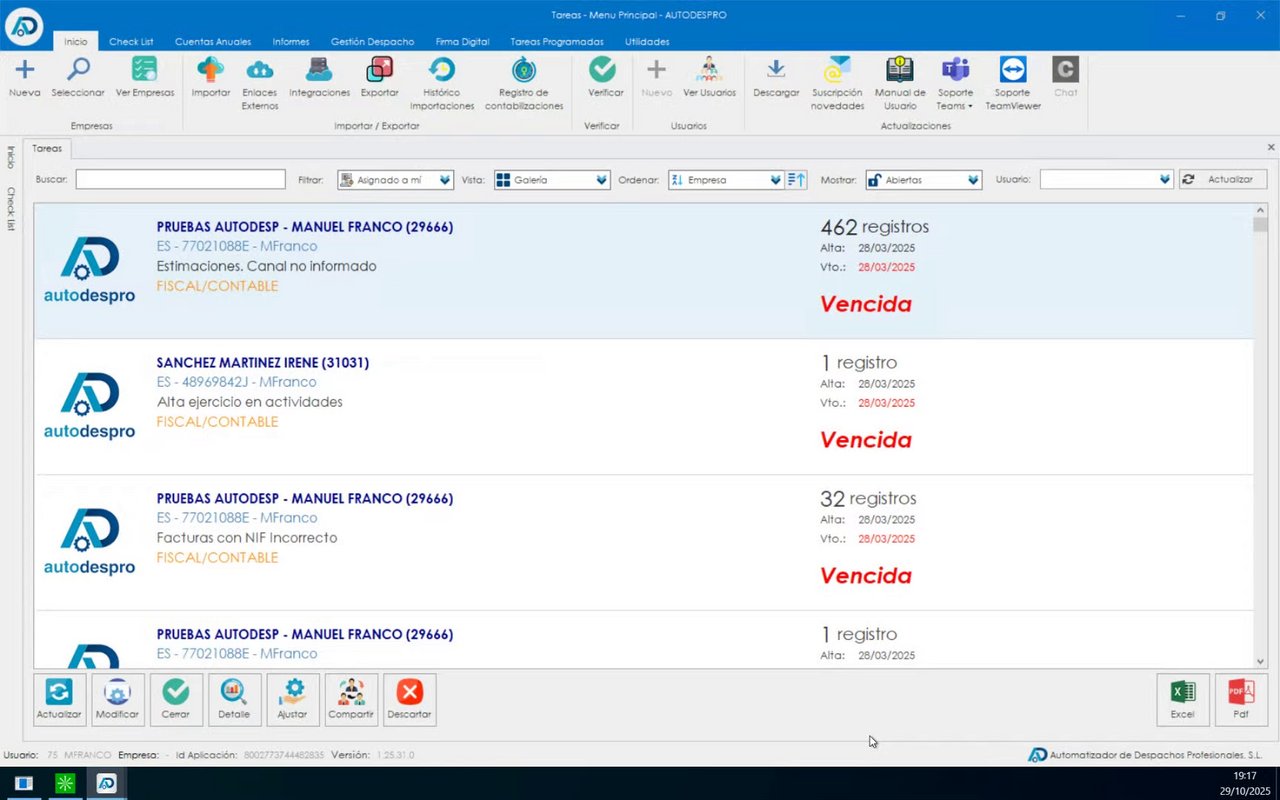Open Seleccionar empresa magnifier icon
Screen dimensions: 1280x800
[78, 70]
